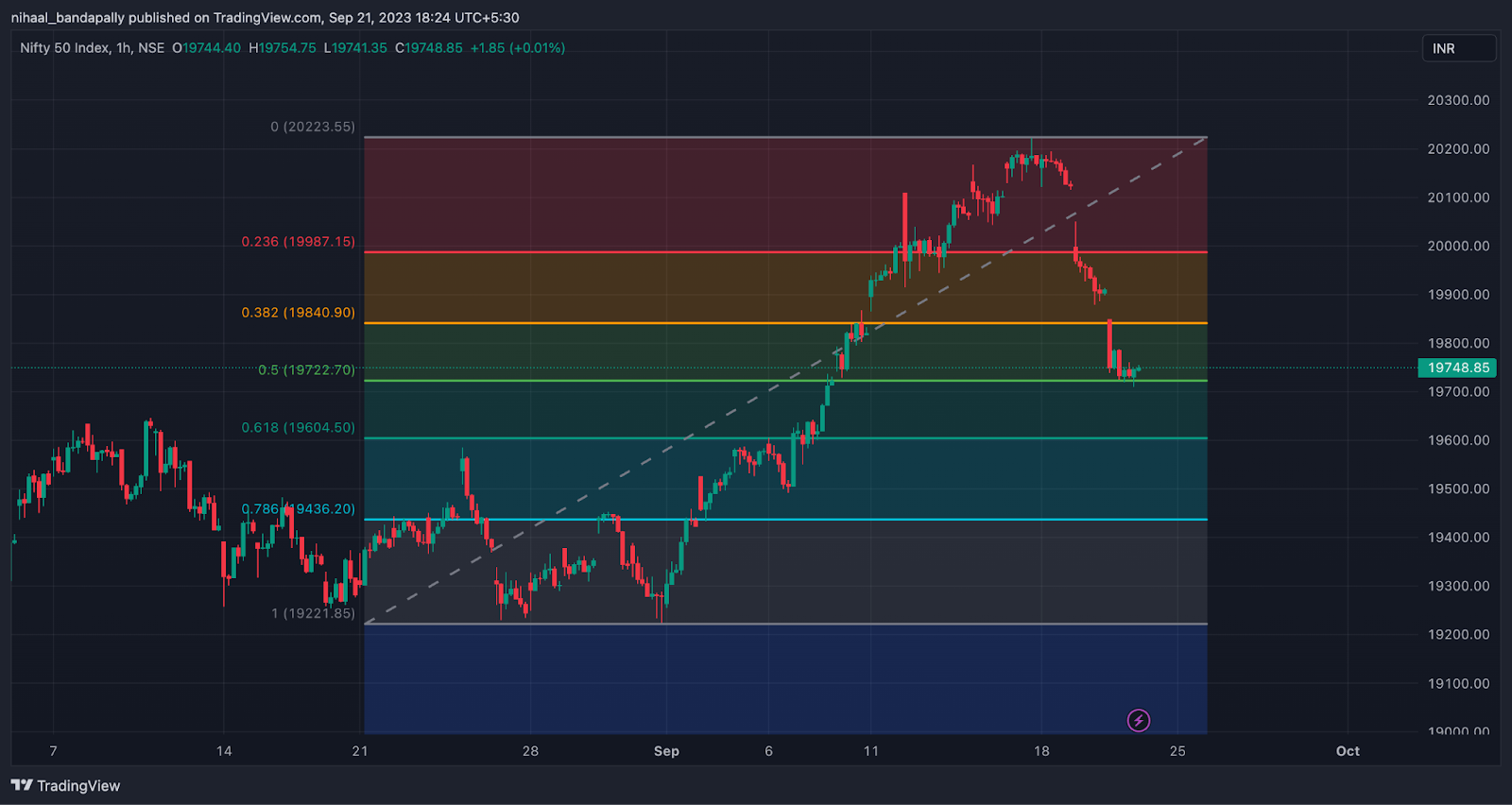Screen dimensions: 1512x805
Task: Click the 19500.00 price axis label
Action: pyautogui.click(x=1458, y=488)
